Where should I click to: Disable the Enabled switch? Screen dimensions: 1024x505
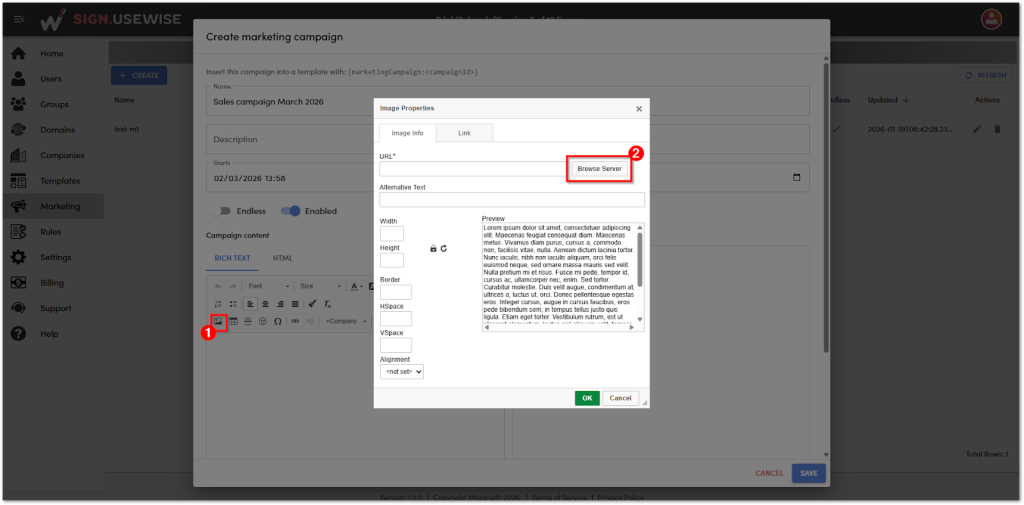[x=291, y=211]
